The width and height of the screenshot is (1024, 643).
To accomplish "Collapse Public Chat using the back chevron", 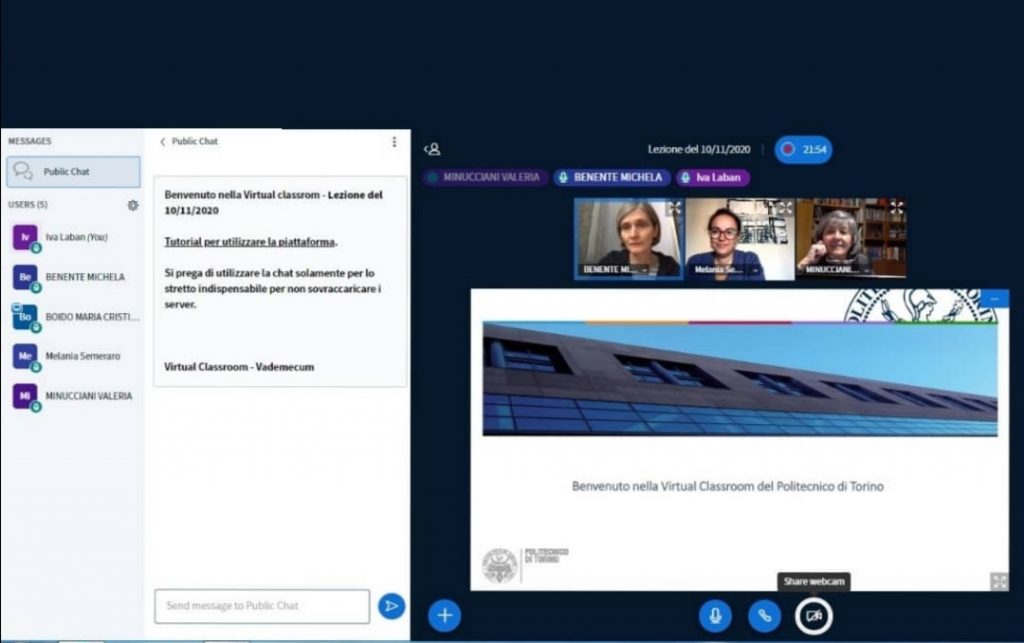I will pyautogui.click(x=163, y=142).
